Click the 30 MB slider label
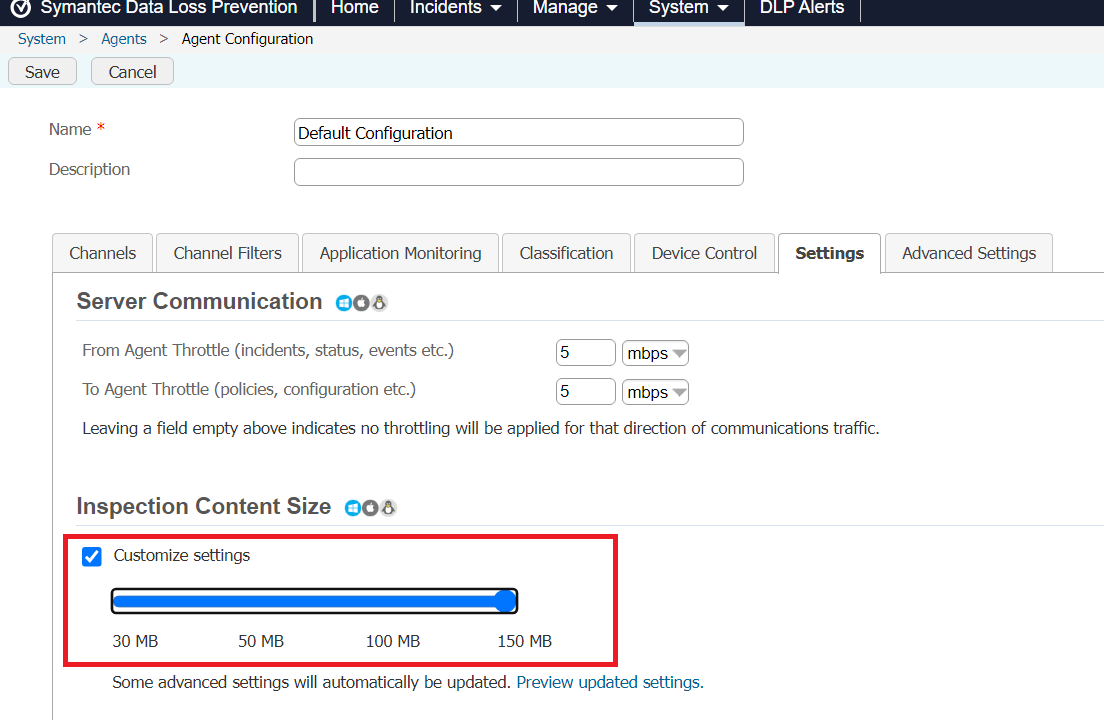This screenshot has height=720, width=1104. [x=135, y=641]
